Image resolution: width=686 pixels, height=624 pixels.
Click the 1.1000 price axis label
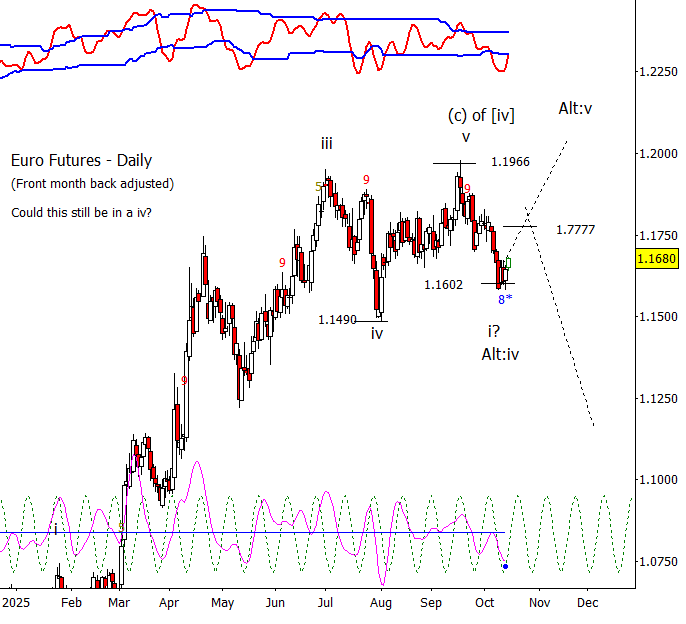coord(658,480)
